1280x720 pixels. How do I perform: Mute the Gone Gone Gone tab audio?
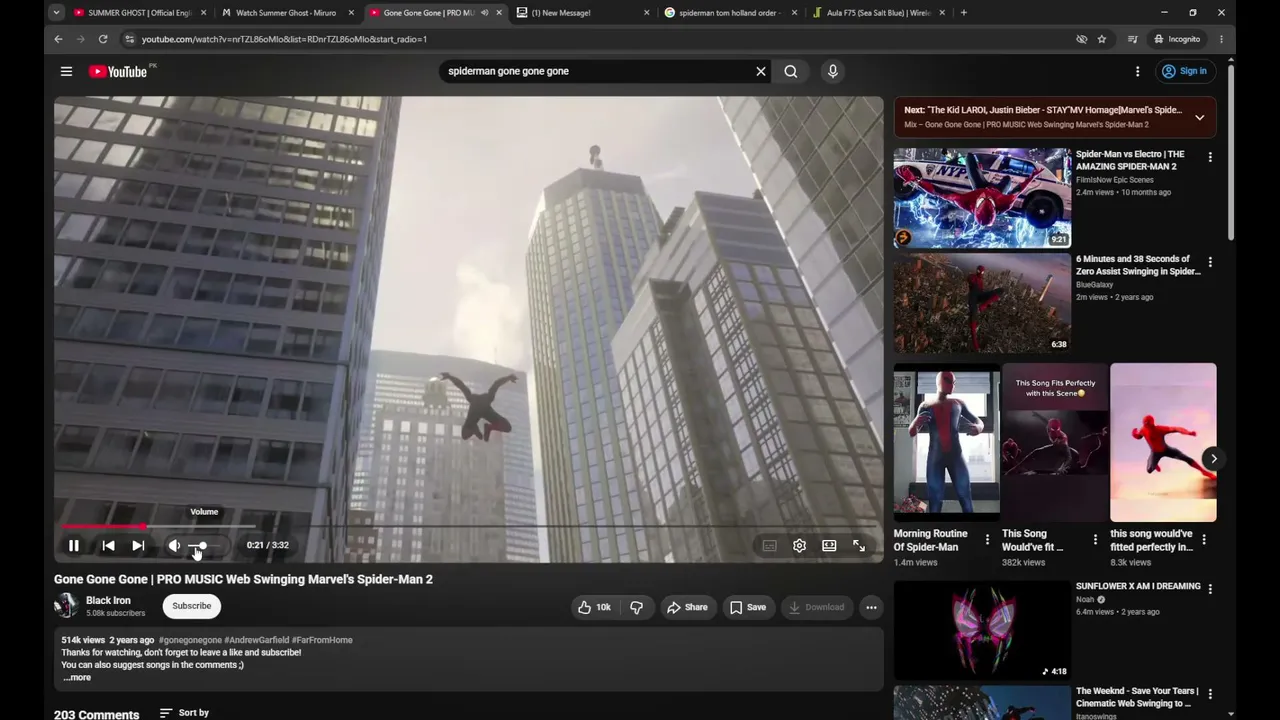tap(484, 13)
